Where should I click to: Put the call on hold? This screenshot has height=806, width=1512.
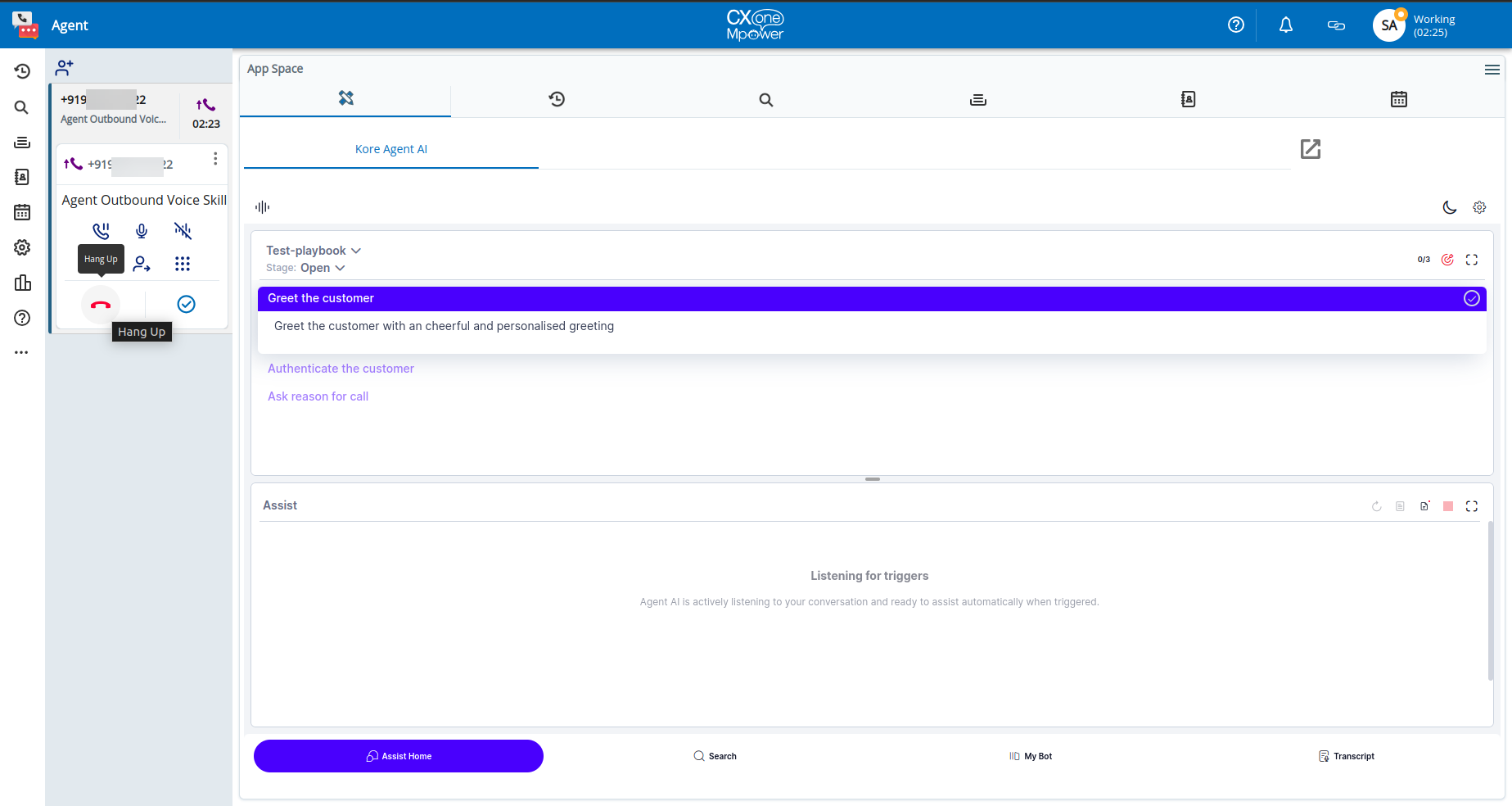click(x=101, y=231)
